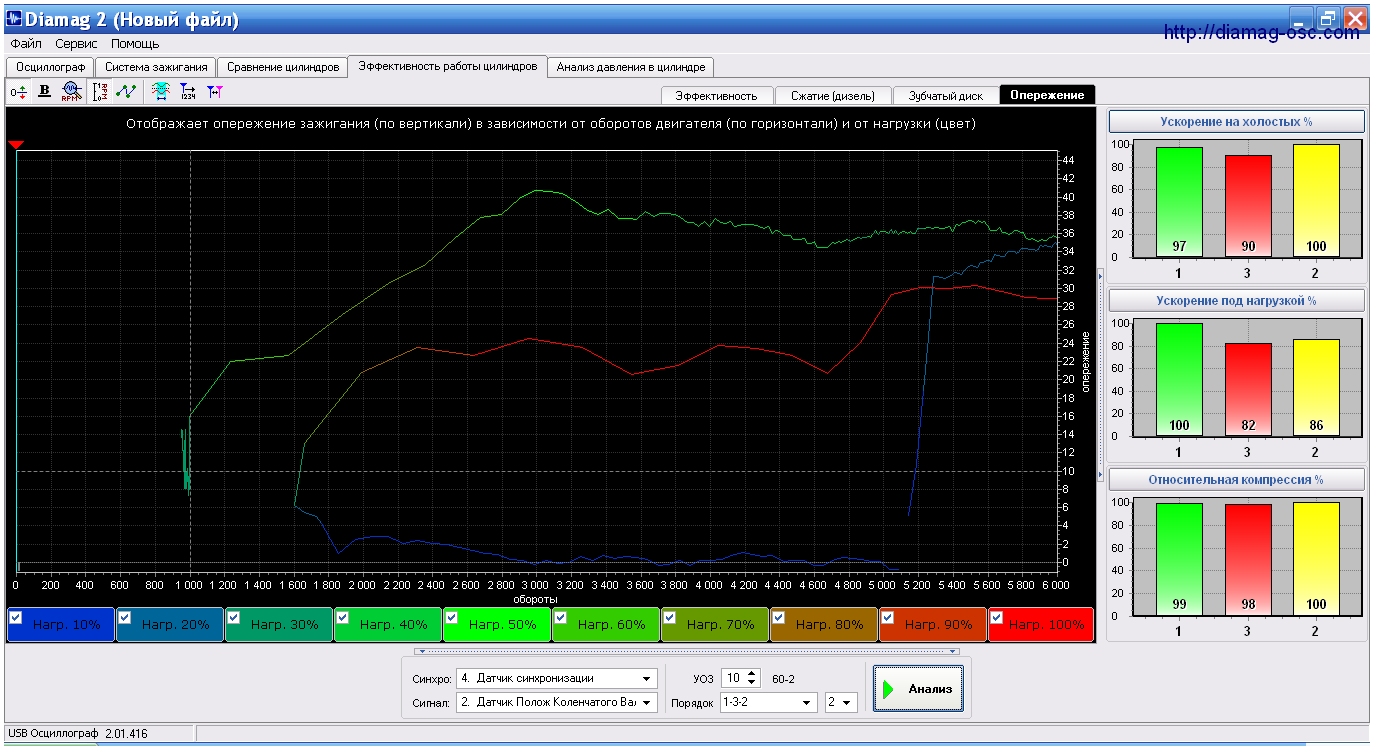
Task: Click the RPM magnifier toolbar icon
Action: 70,91
